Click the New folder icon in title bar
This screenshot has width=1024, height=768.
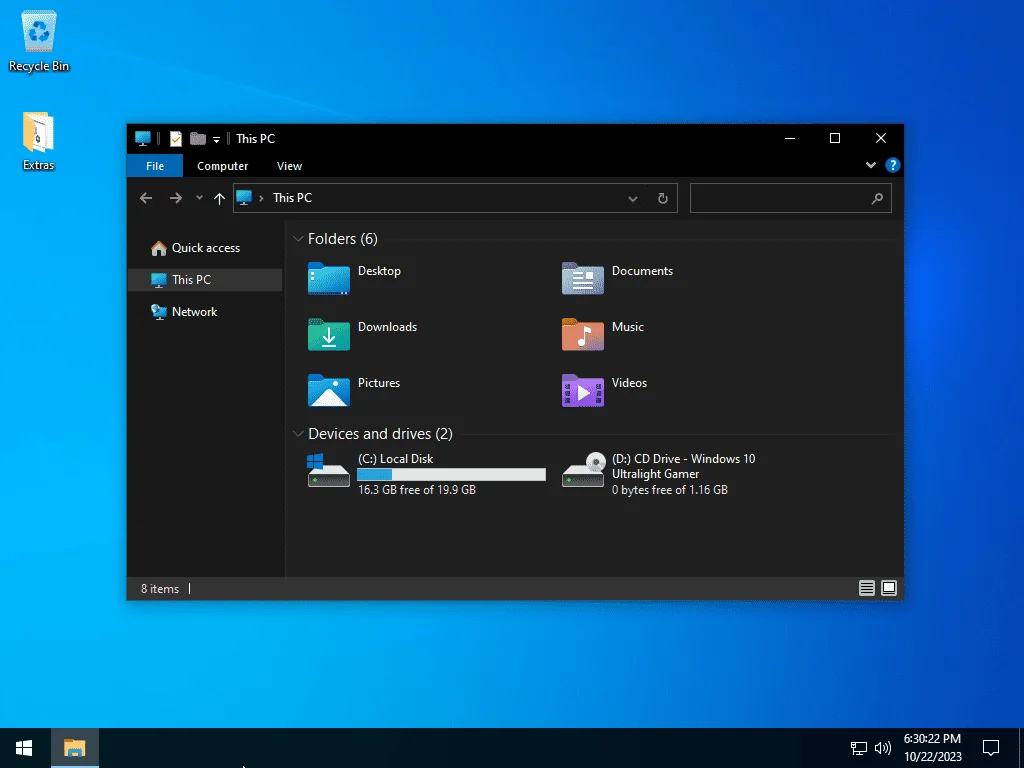(198, 138)
